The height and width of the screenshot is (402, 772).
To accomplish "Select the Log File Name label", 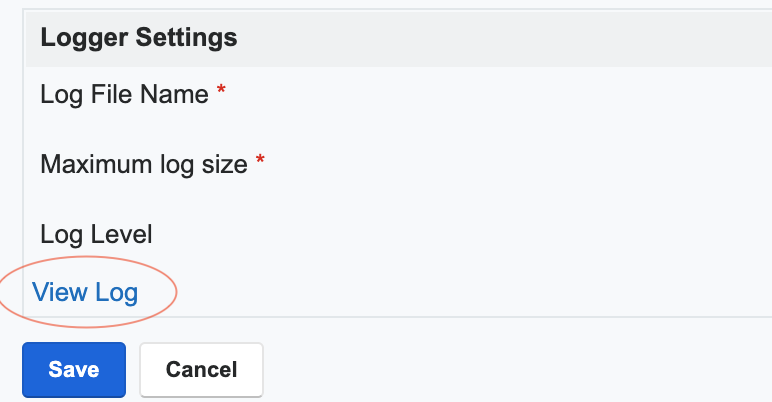I will 125,94.
